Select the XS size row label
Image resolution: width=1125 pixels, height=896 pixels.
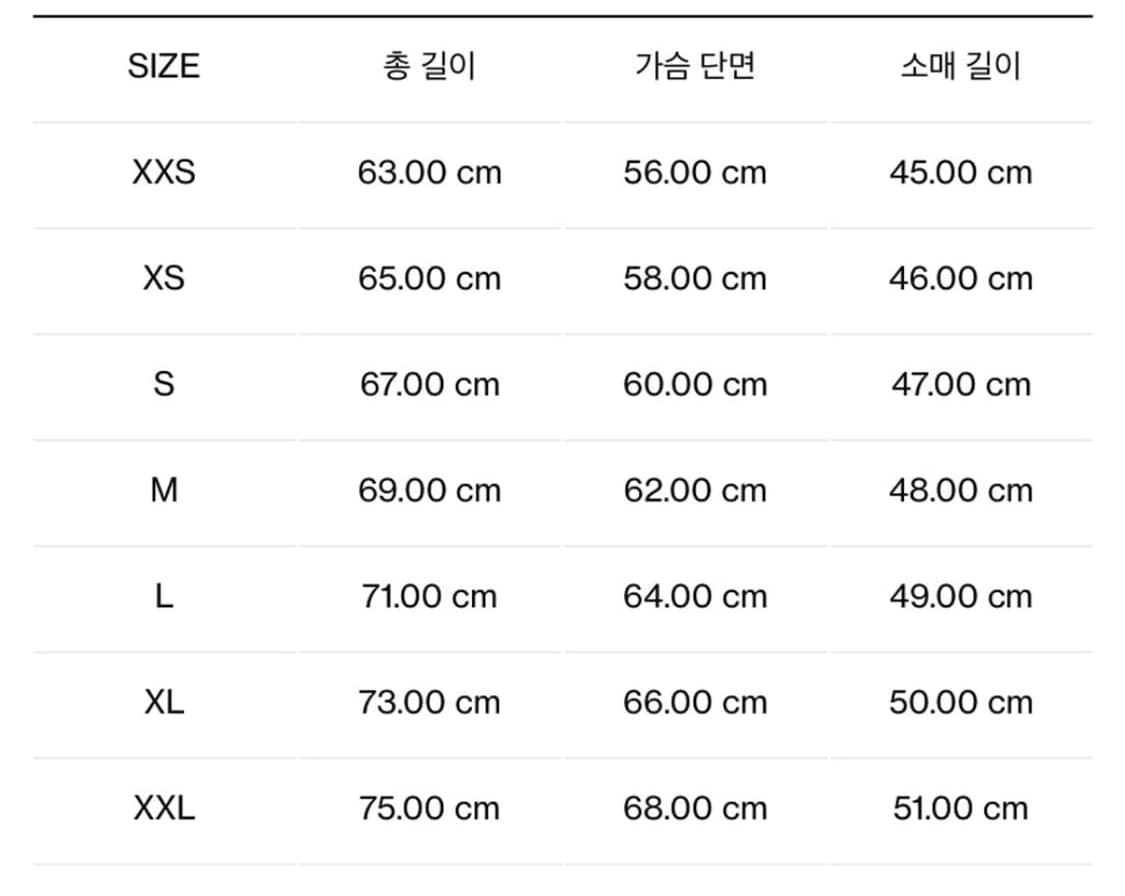pos(164,278)
